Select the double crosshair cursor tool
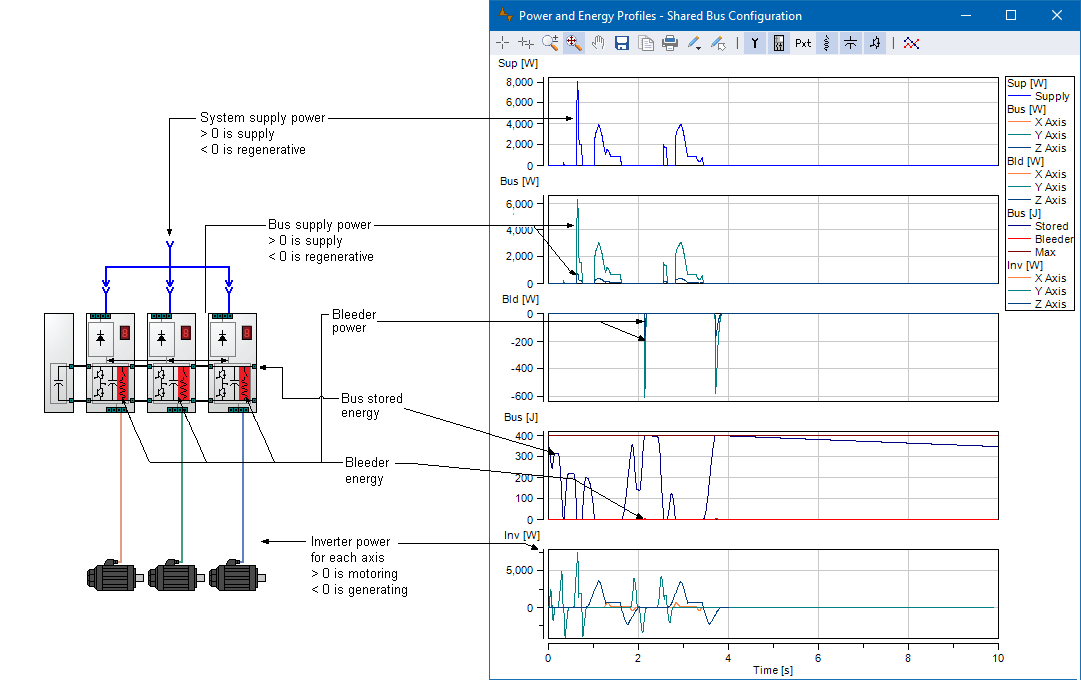 [526, 43]
